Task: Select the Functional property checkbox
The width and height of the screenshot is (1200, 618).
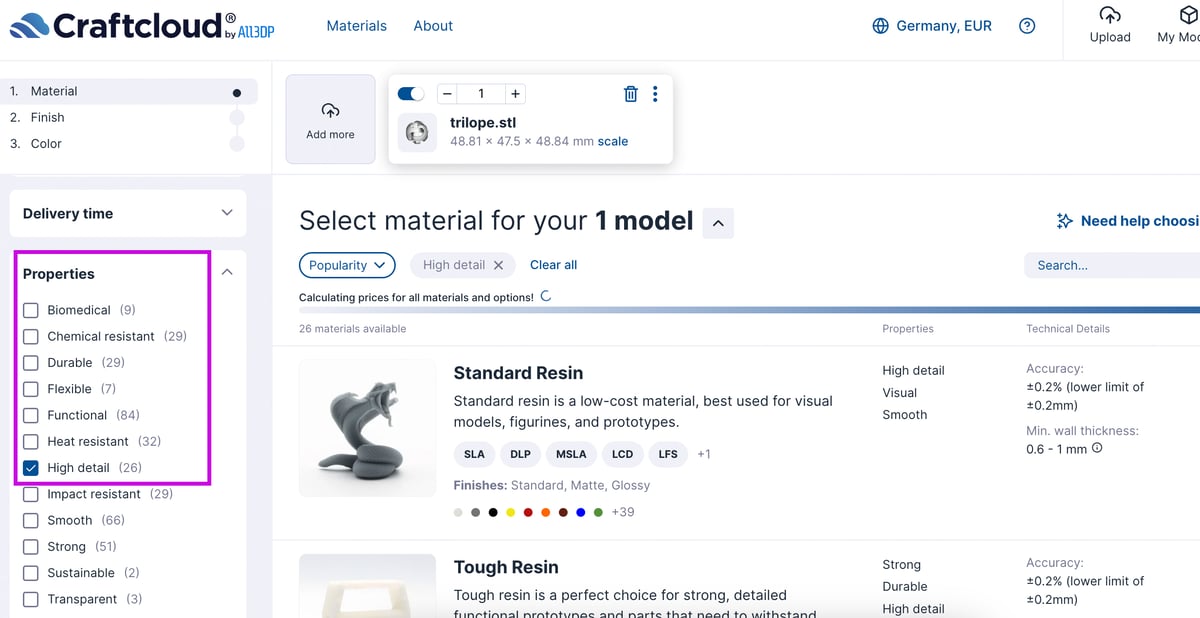Action: click(x=31, y=415)
